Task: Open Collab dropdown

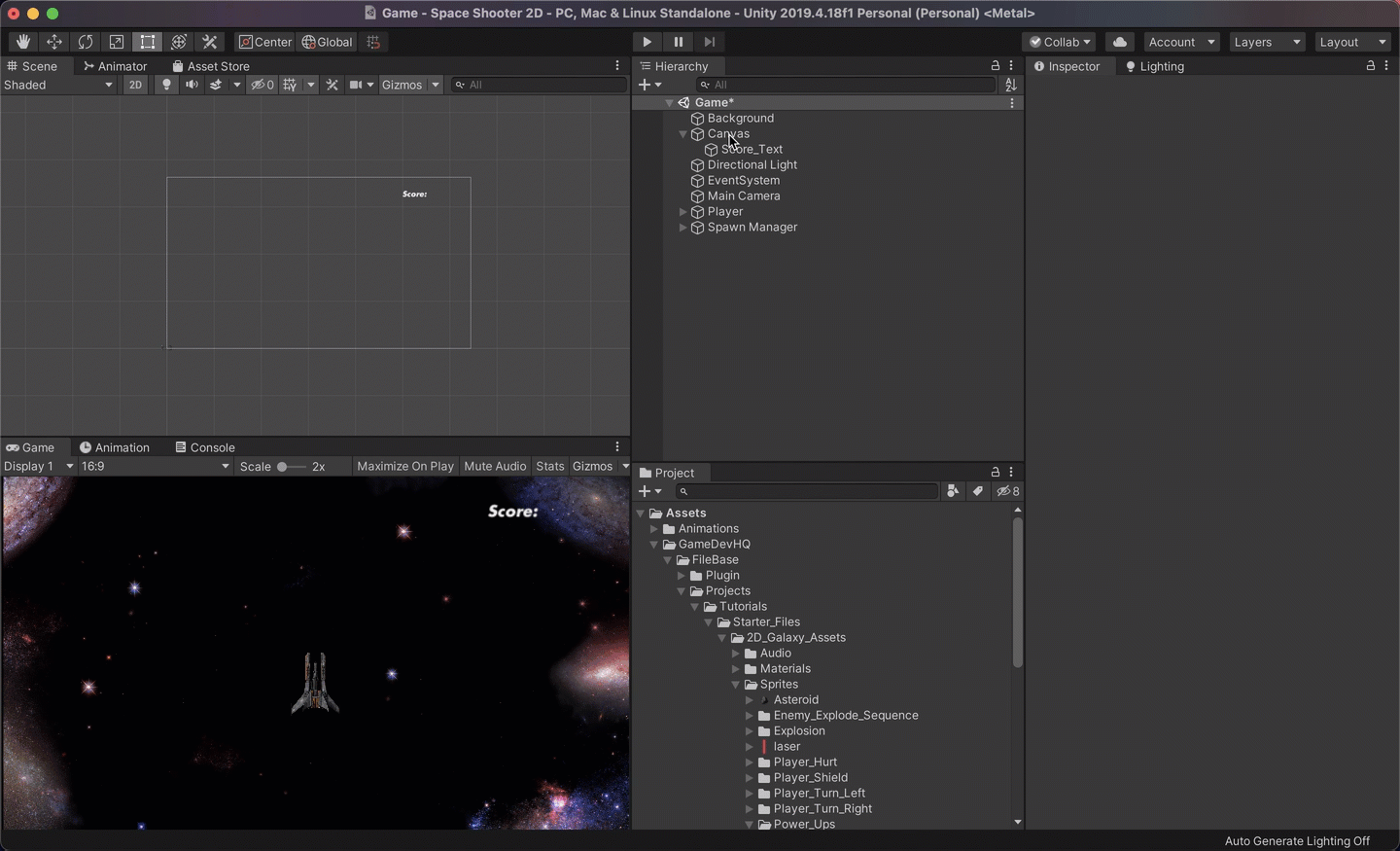Action: click(1060, 42)
